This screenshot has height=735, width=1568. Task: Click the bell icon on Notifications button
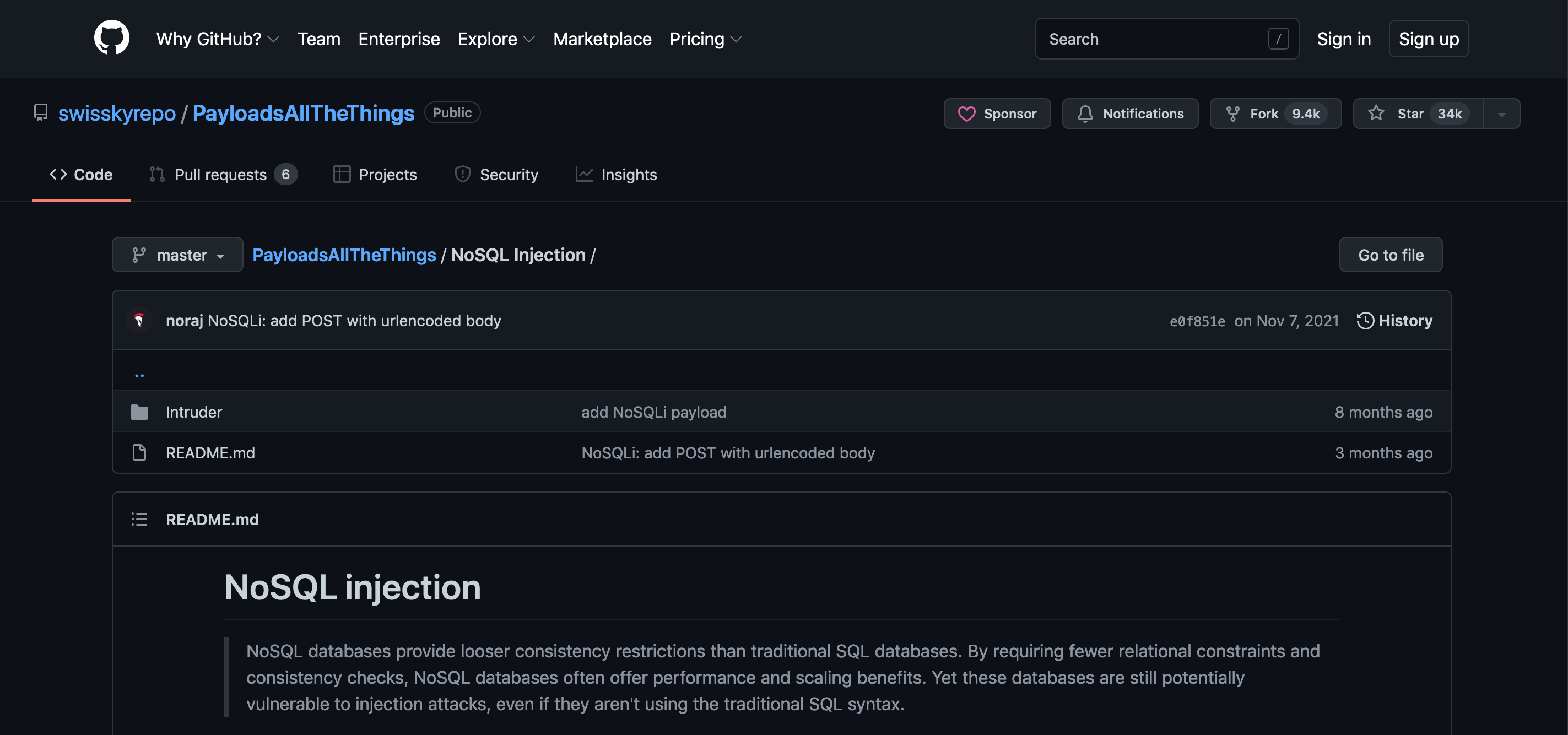tap(1085, 114)
